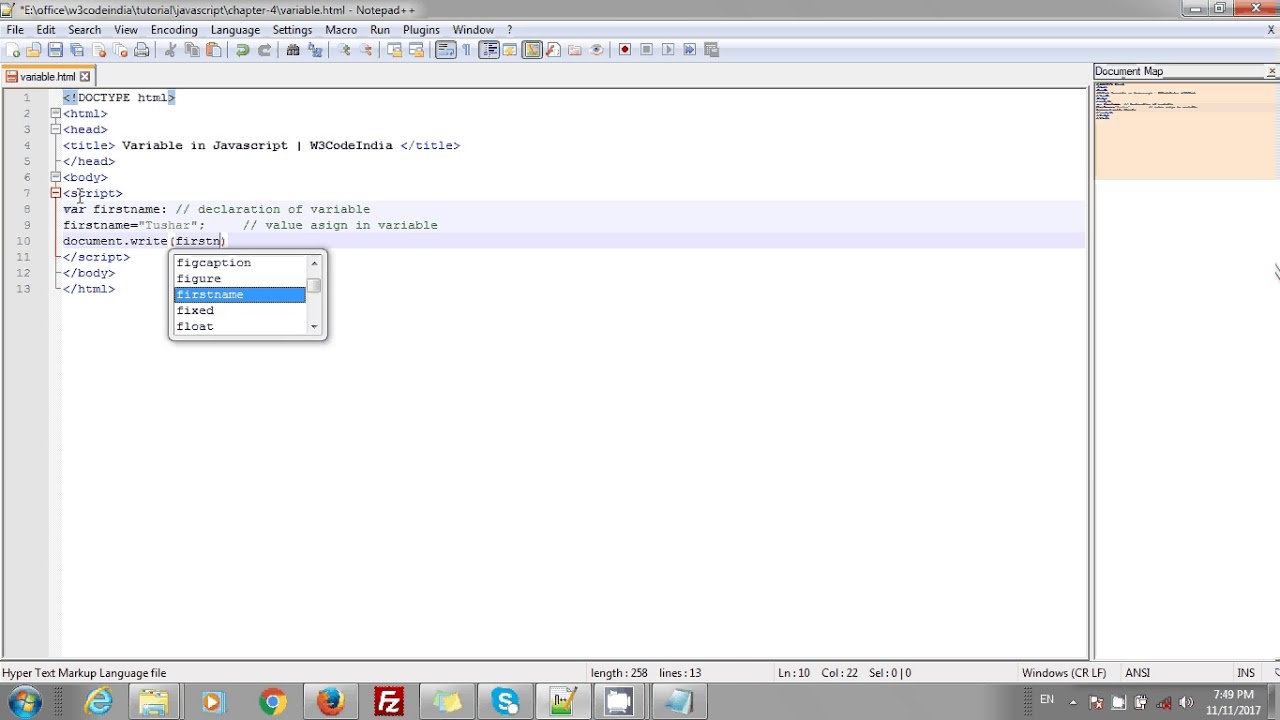This screenshot has width=1280, height=720.
Task: Click the autocomplete list's down scroll arrow
Action: [314, 326]
